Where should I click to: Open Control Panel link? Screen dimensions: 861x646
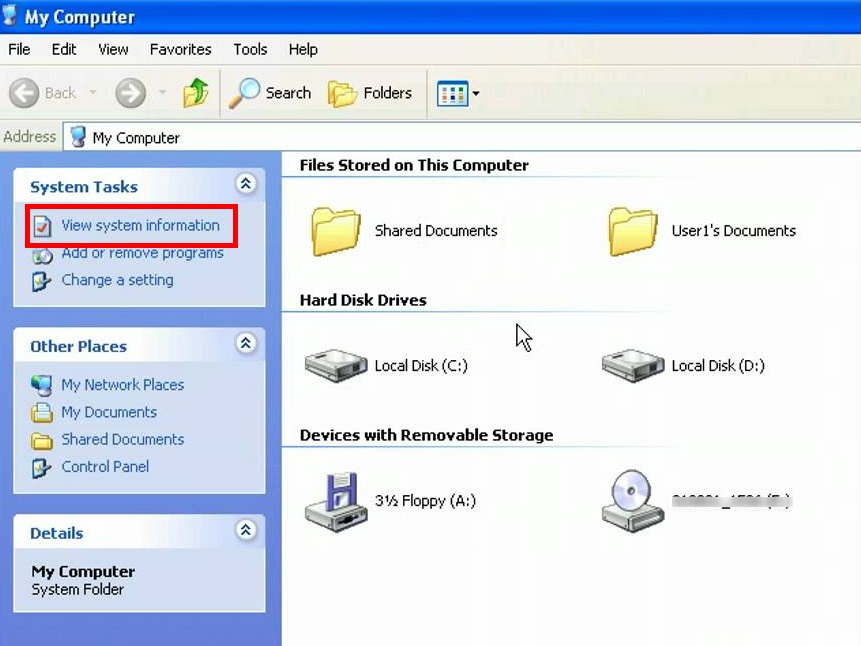[105, 467]
